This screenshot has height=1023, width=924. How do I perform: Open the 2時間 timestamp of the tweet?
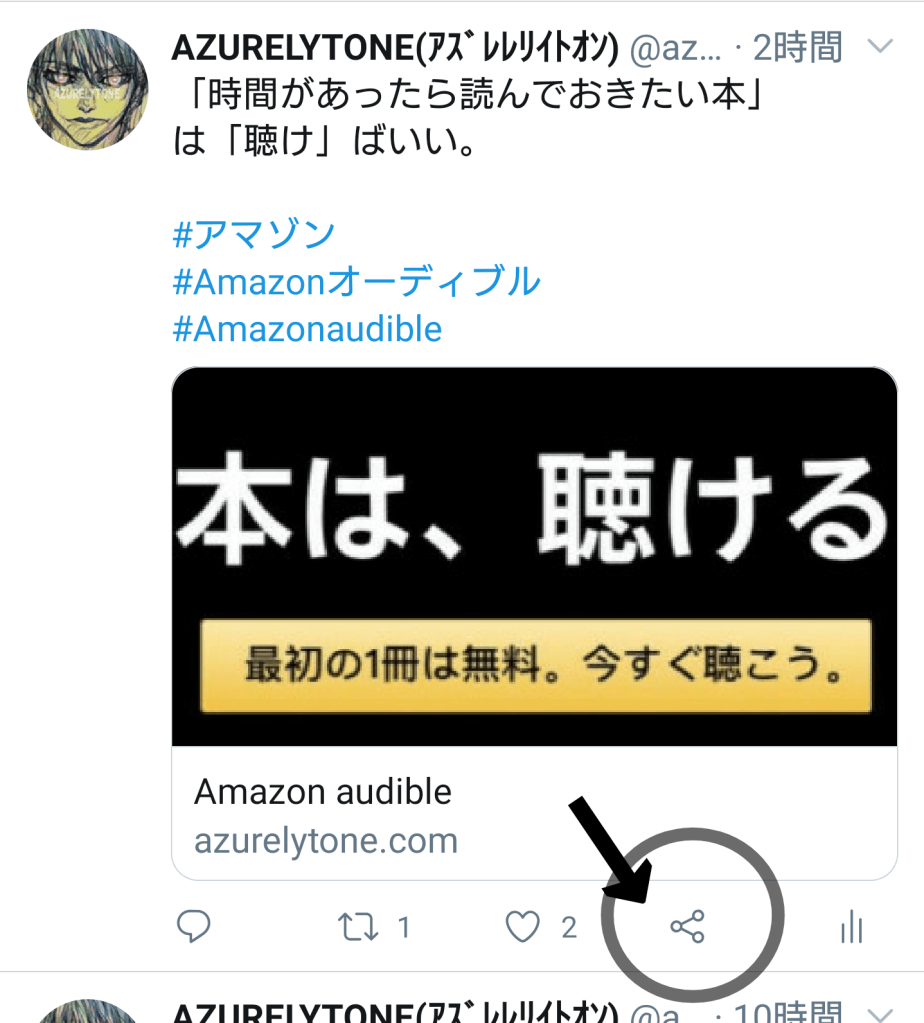[797, 48]
